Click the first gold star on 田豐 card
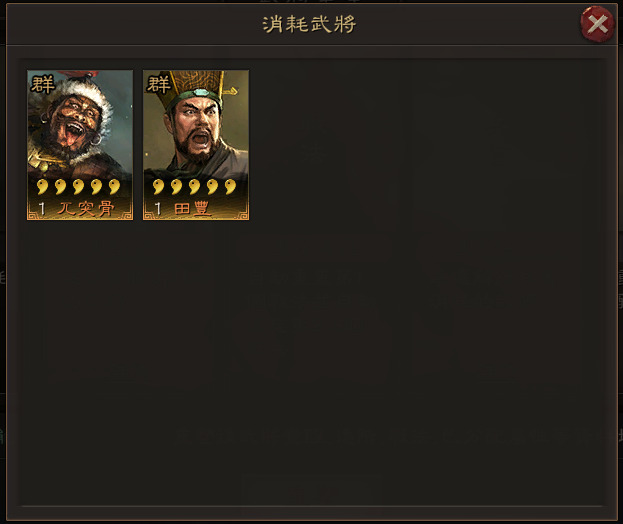The height and width of the screenshot is (524, 623). tap(158, 186)
